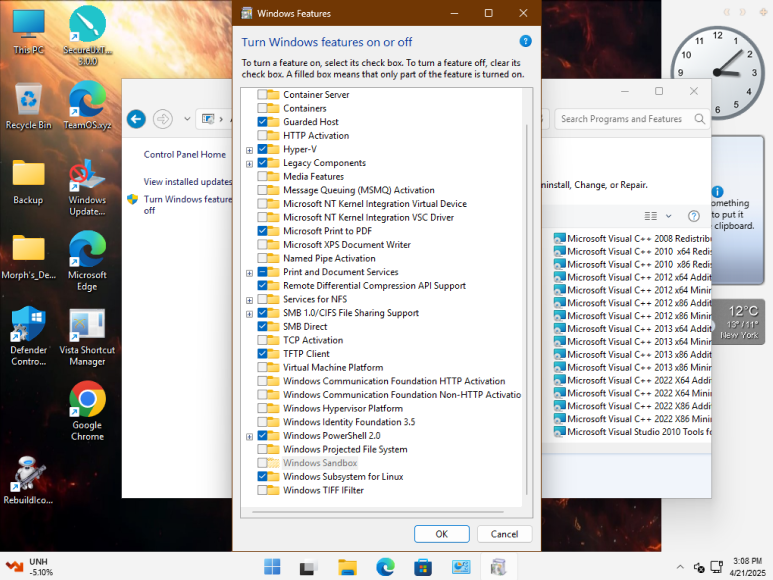
Task: Open Microsoft Edge from the taskbar
Action: (385, 567)
